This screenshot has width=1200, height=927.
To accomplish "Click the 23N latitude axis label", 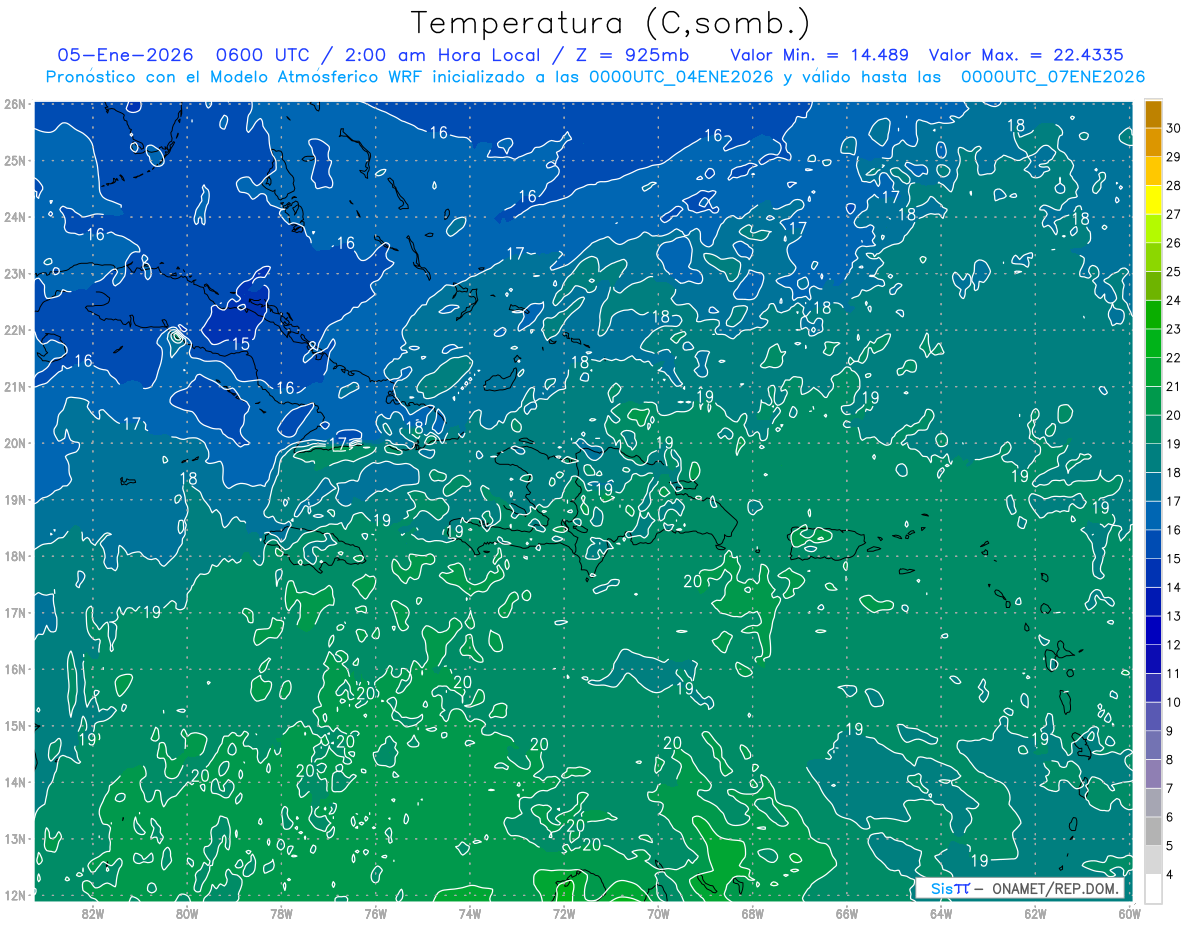I will [14, 273].
